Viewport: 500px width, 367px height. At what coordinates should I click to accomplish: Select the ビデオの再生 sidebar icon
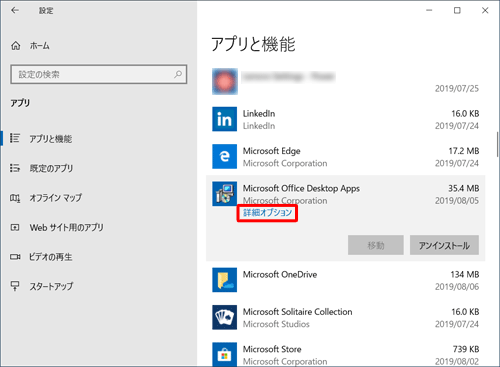[15, 257]
